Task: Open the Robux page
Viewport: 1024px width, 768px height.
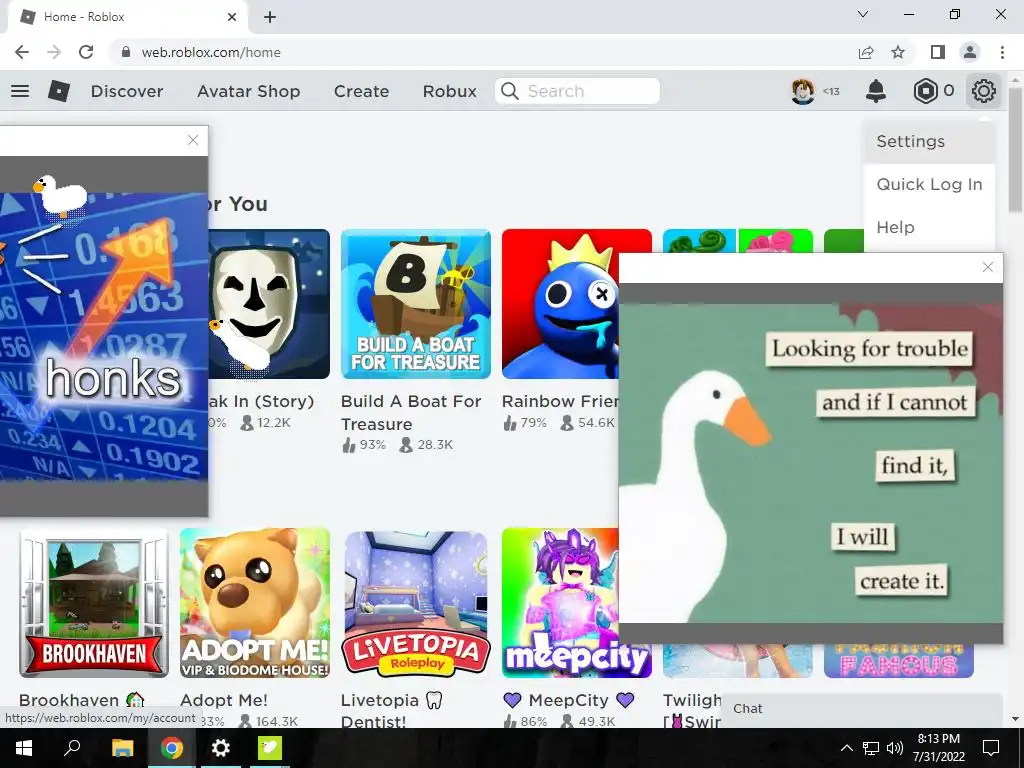Action: tap(449, 91)
